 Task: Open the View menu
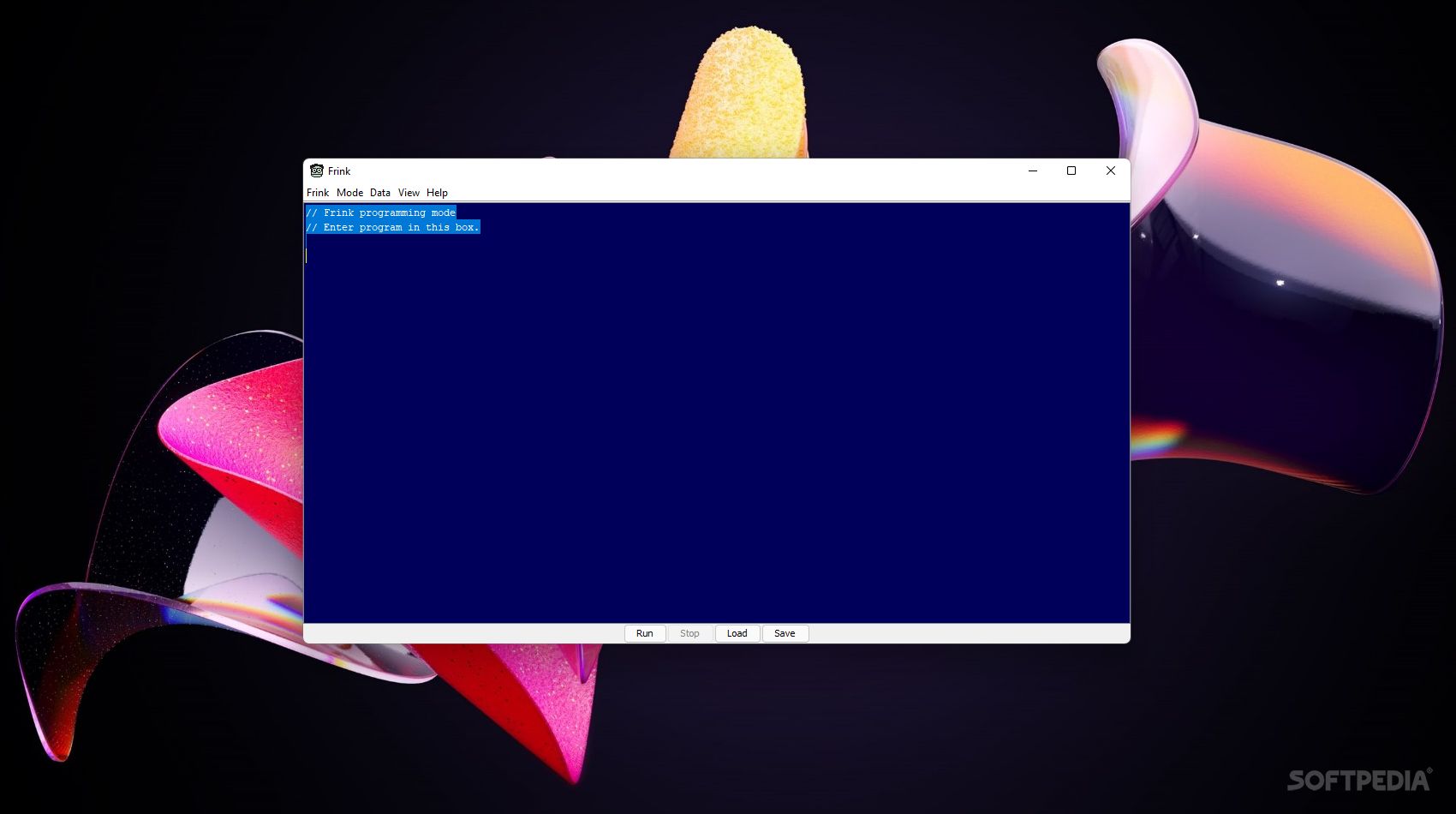tap(409, 193)
